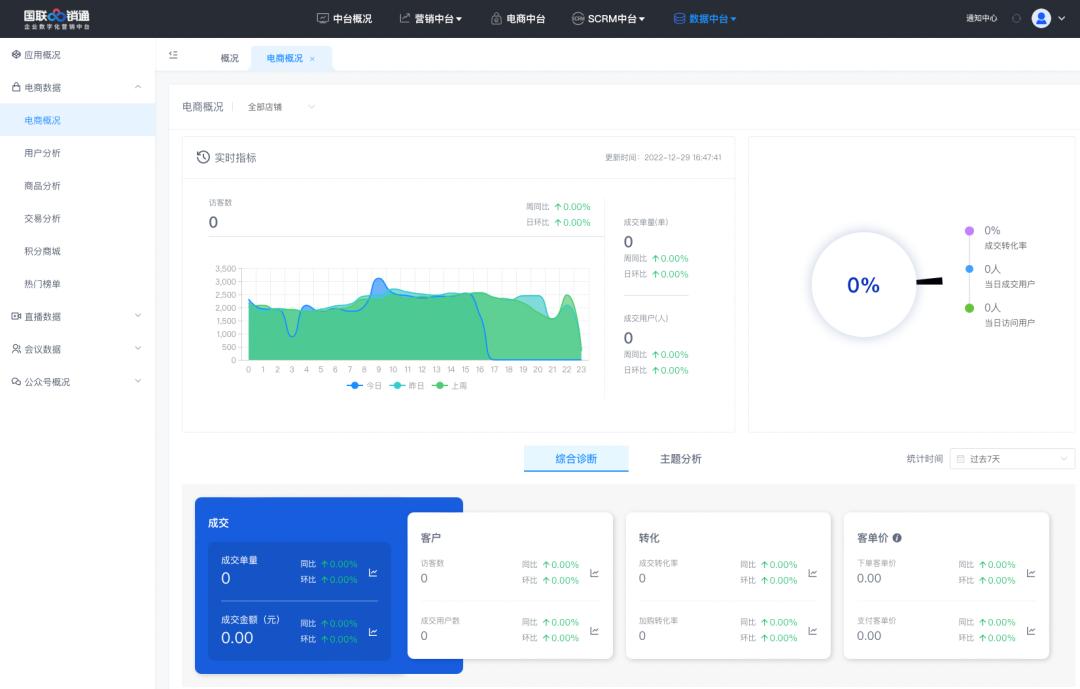Open trend chart icon for 访客数
The image size is (1080, 689).
click(594, 573)
